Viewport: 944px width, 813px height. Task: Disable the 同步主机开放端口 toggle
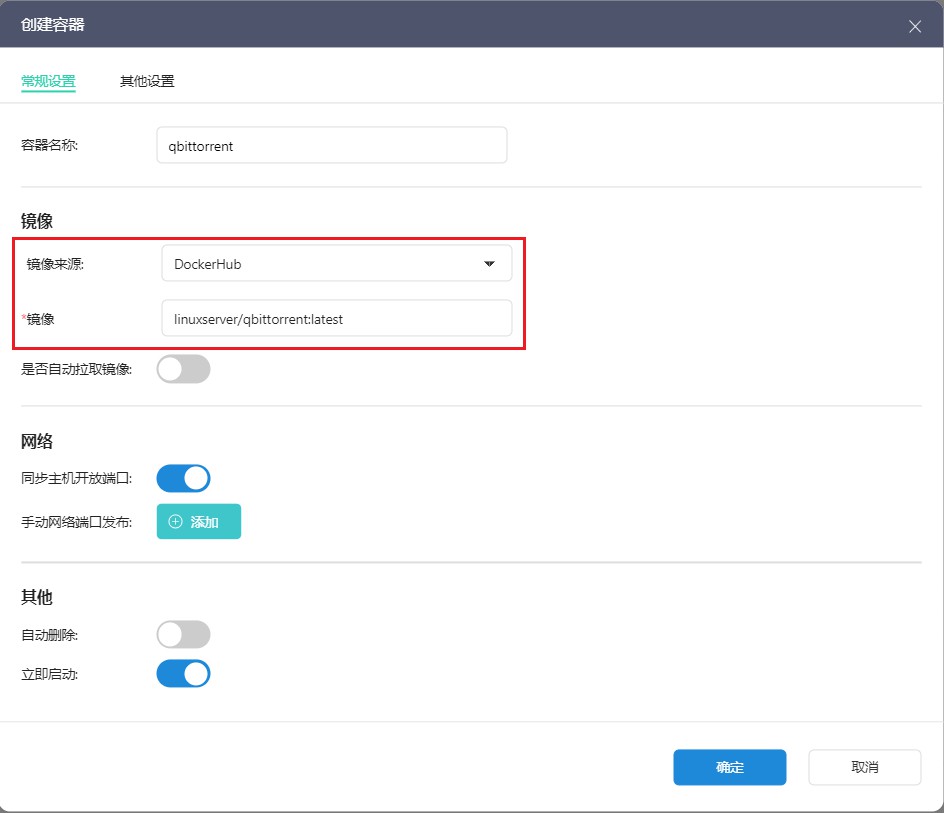[184, 478]
